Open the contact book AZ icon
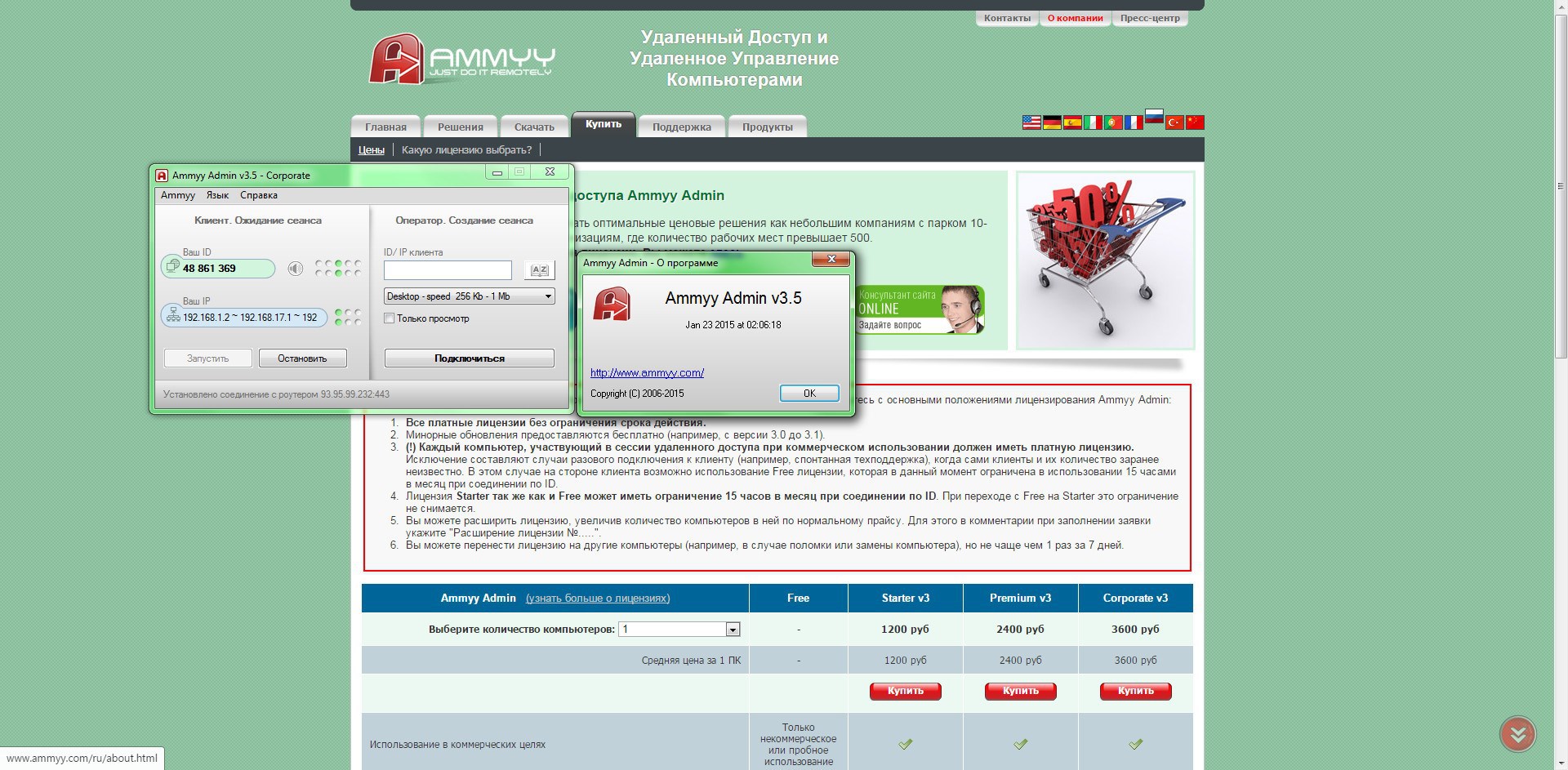Screen dimensions: 1568x770 [x=539, y=270]
